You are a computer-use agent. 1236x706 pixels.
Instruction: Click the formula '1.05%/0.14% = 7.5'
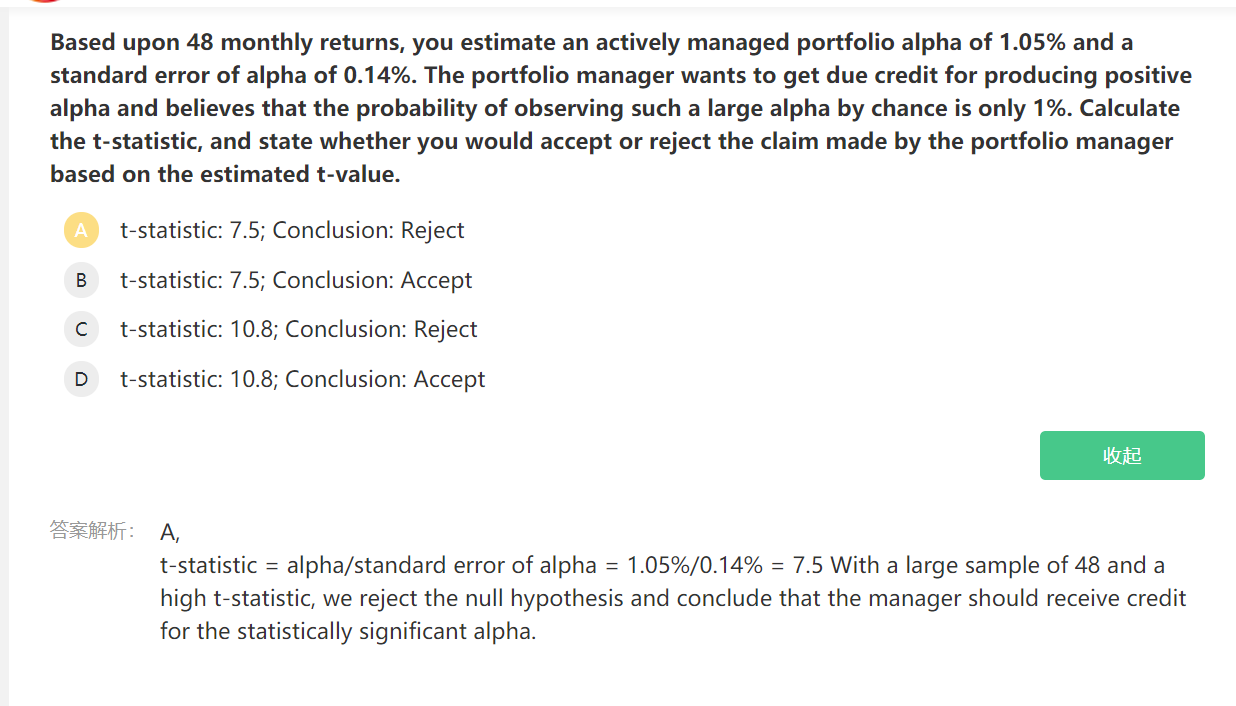pos(725,565)
